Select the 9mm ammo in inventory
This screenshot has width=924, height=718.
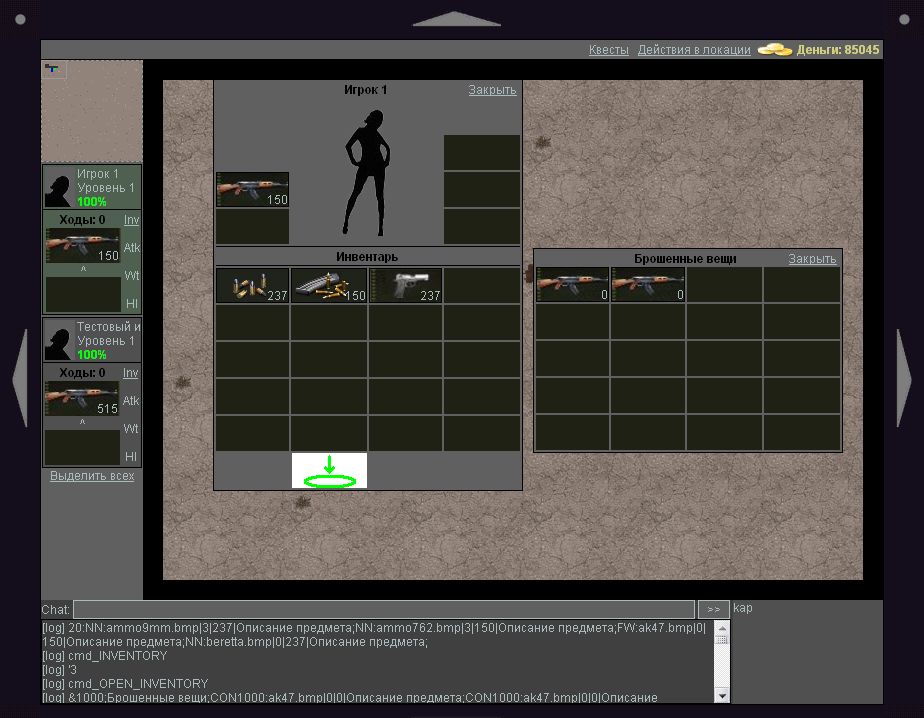pyautogui.click(x=252, y=286)
